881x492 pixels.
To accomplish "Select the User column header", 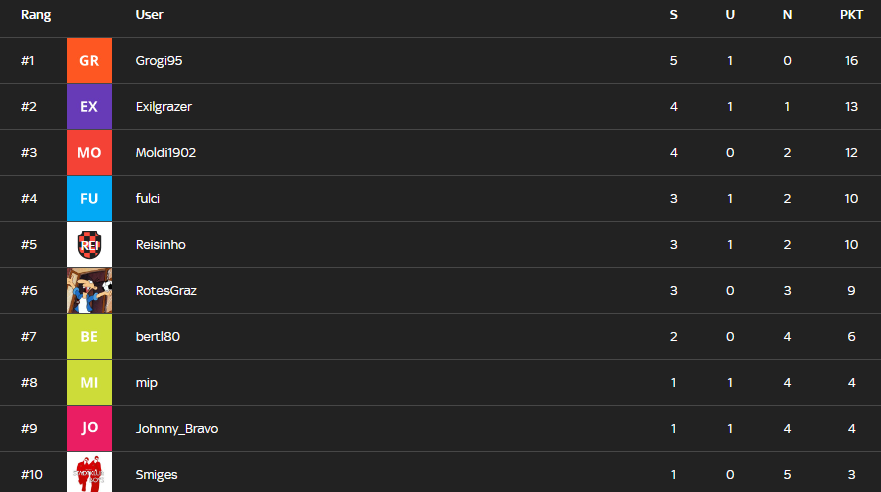I will (x=149, y=15).
